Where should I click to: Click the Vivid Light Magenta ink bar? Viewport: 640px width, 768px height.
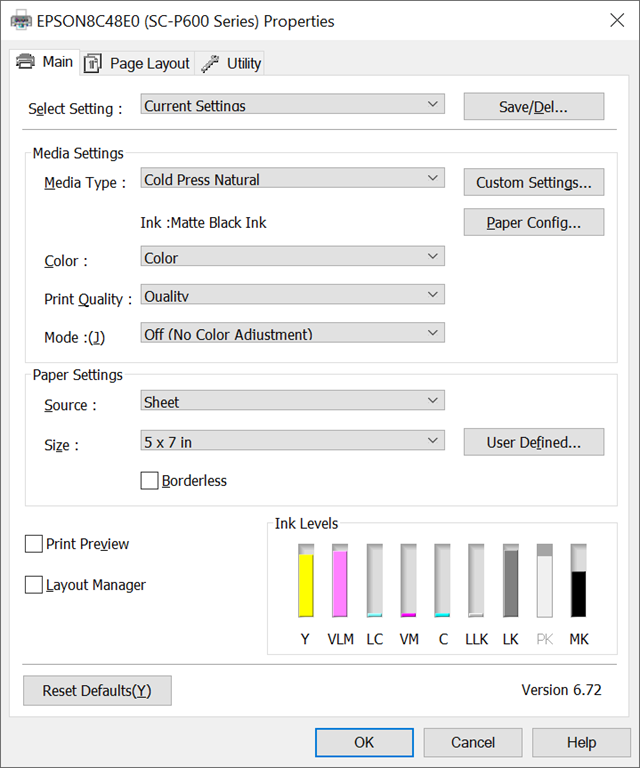[340, 580]
